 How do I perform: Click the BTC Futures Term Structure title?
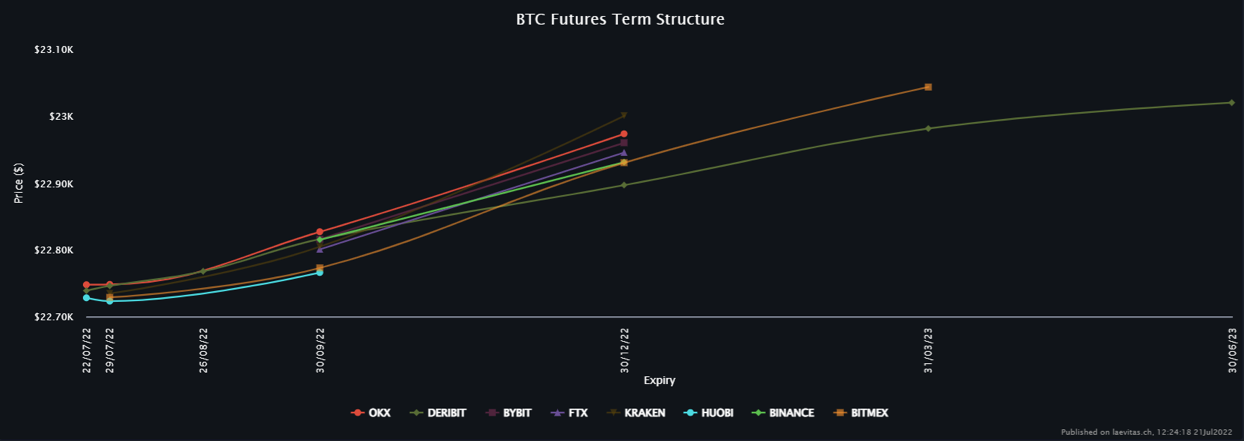click(x=620, y=19)
